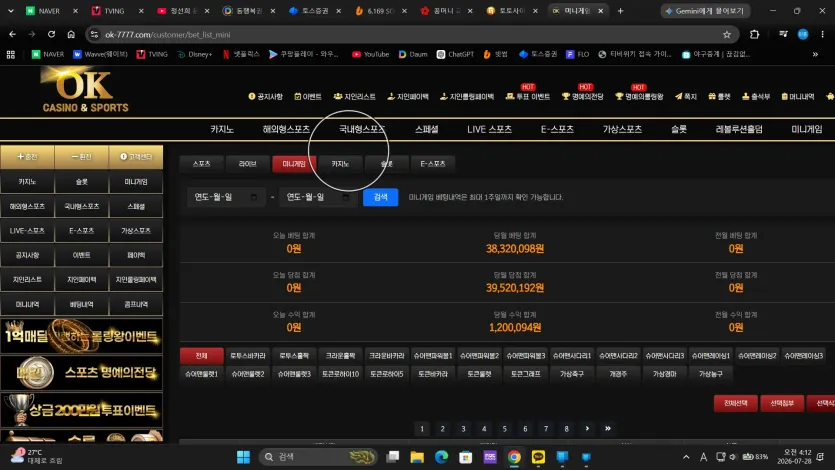
Task: Open sidebar 콤프내역 button
Action: pyautogui.click(x=136, y=304)
